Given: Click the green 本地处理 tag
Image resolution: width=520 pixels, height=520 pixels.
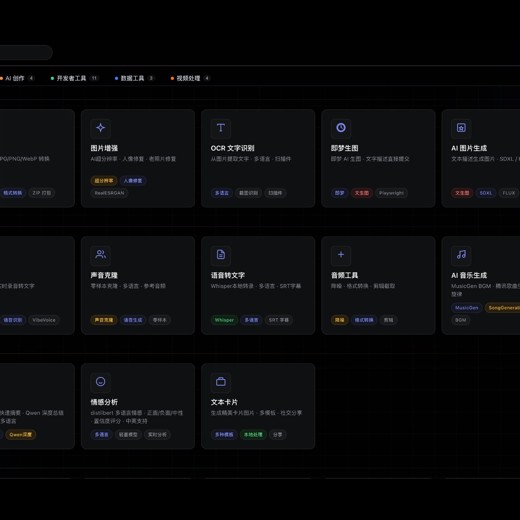Looking at the screenshot, I should (x=253, y=435).
